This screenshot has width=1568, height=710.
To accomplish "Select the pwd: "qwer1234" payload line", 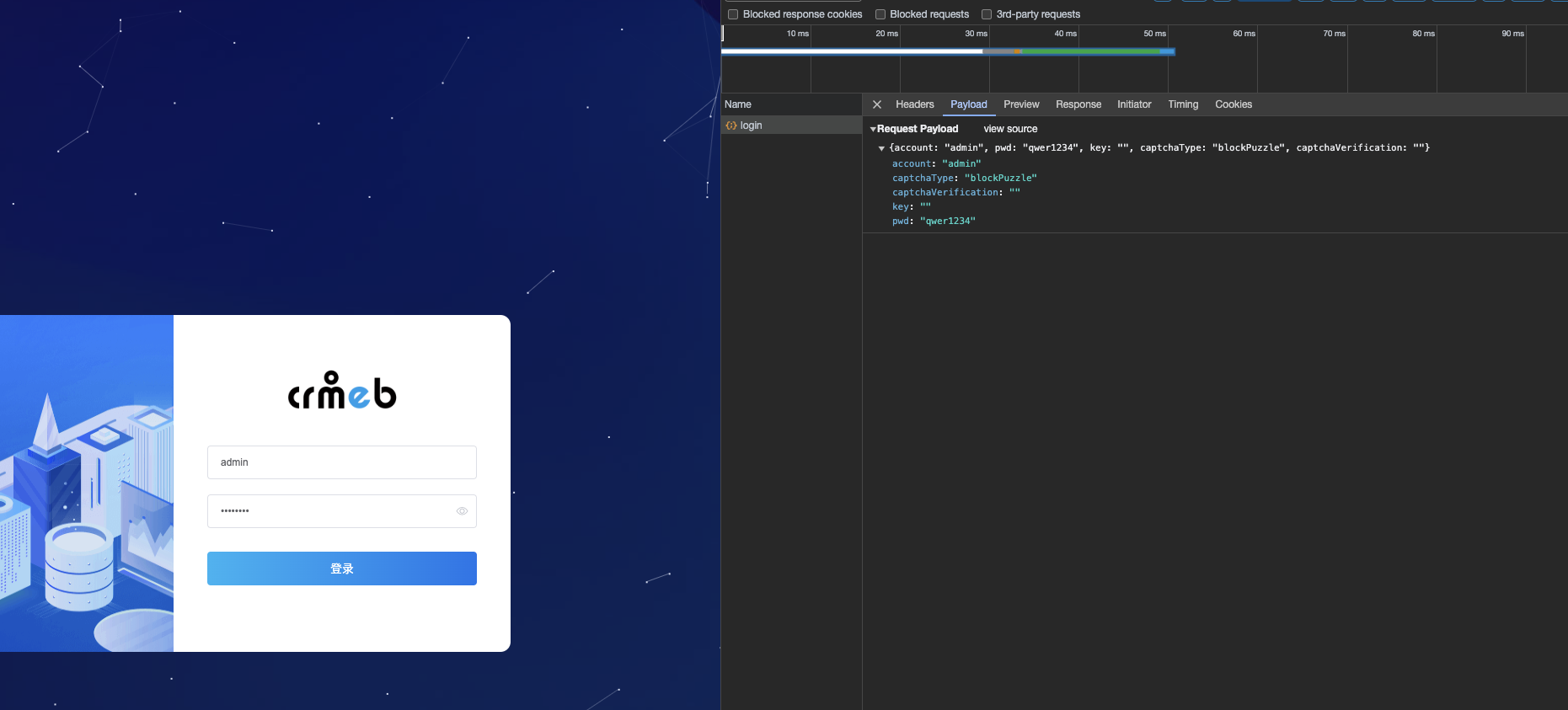I will click(x=934, y=221).
